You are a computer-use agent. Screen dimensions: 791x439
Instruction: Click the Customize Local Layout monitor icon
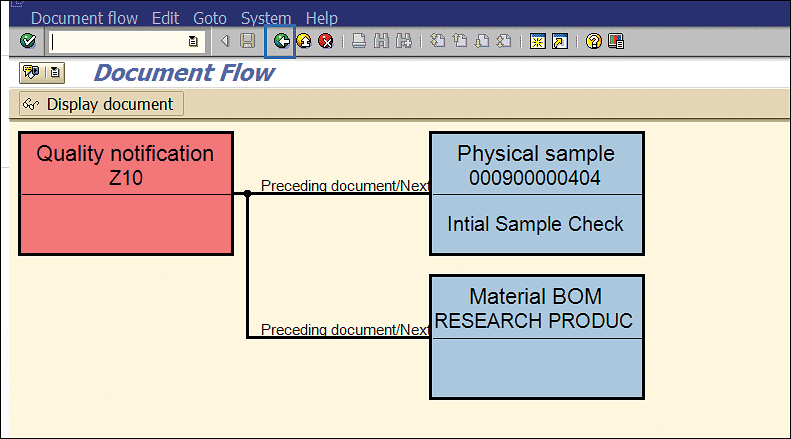616,41
